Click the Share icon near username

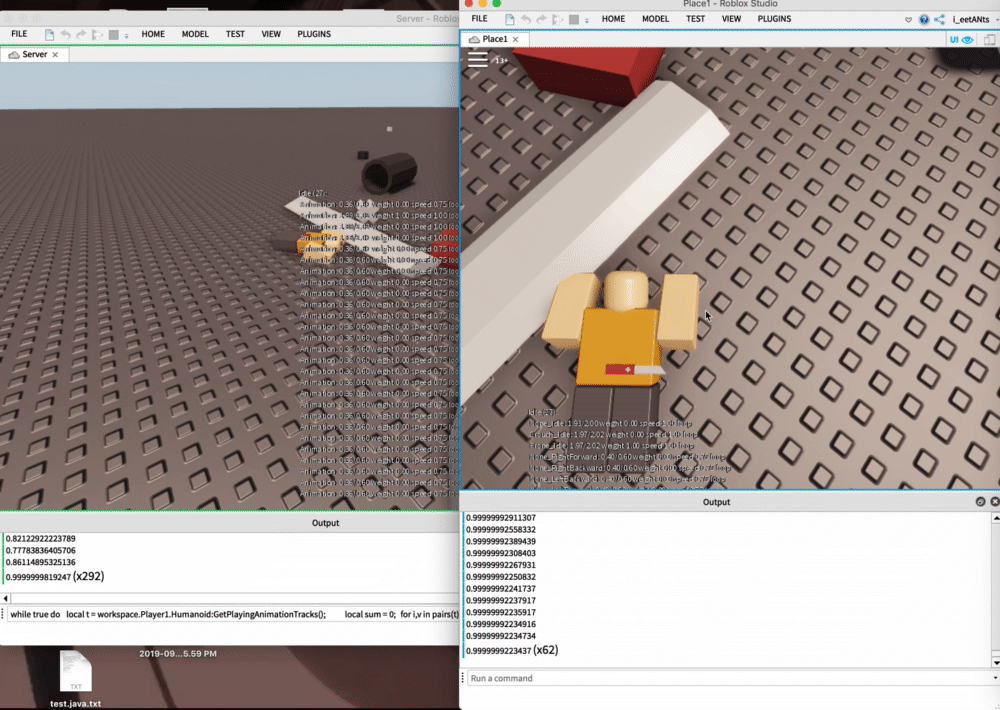point(939,20)
